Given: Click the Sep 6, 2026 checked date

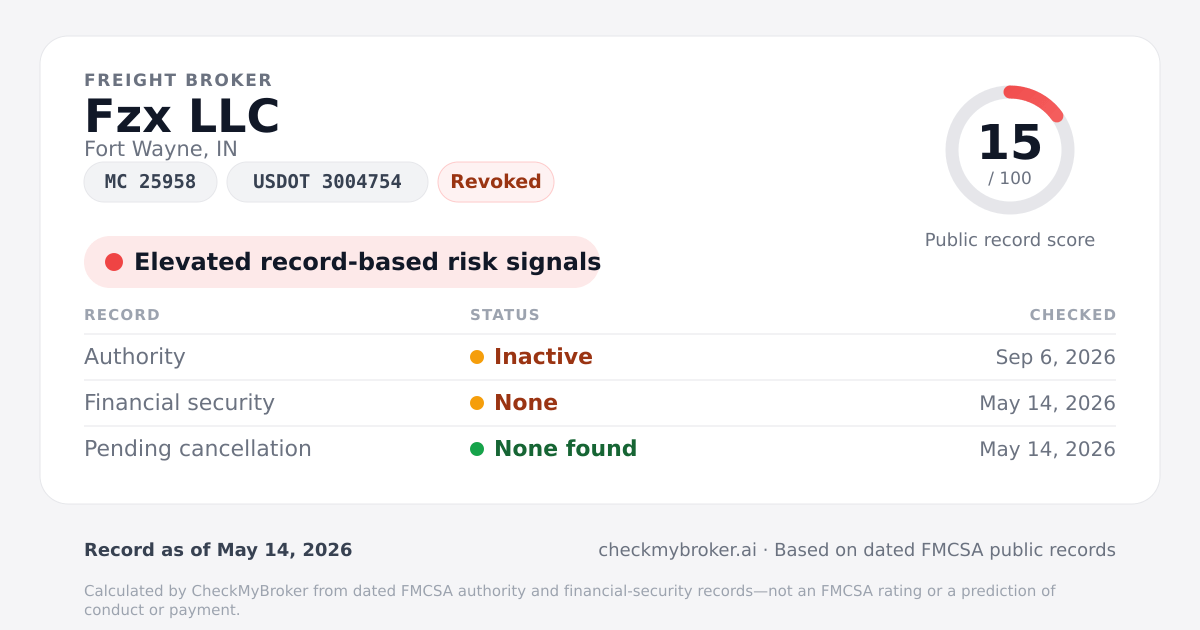Looking at the screenshot, I should (1056, 357).
